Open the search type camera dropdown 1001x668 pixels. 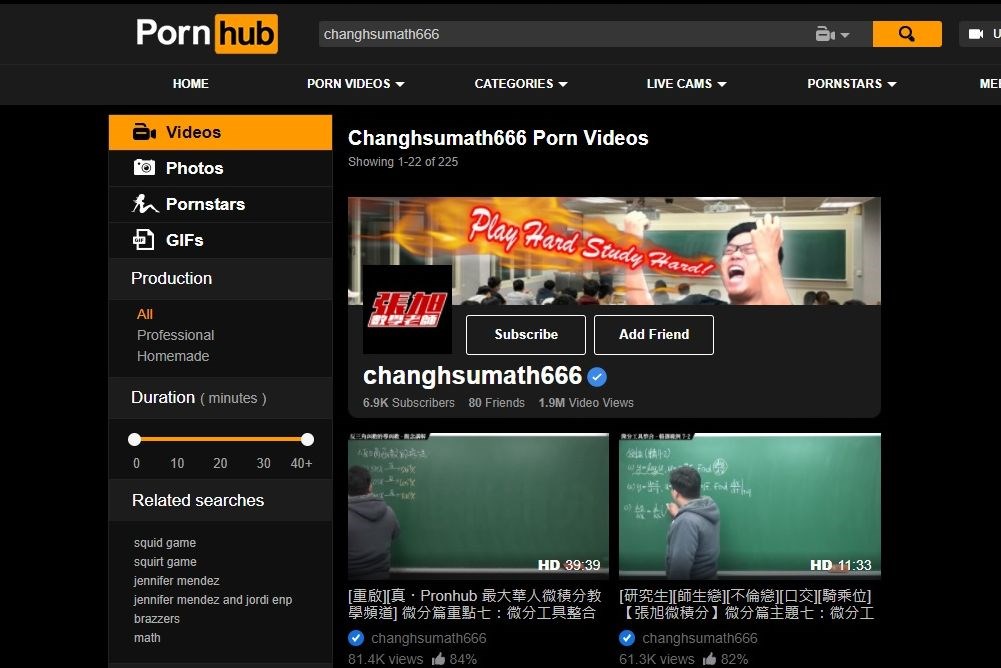(832, 34)
